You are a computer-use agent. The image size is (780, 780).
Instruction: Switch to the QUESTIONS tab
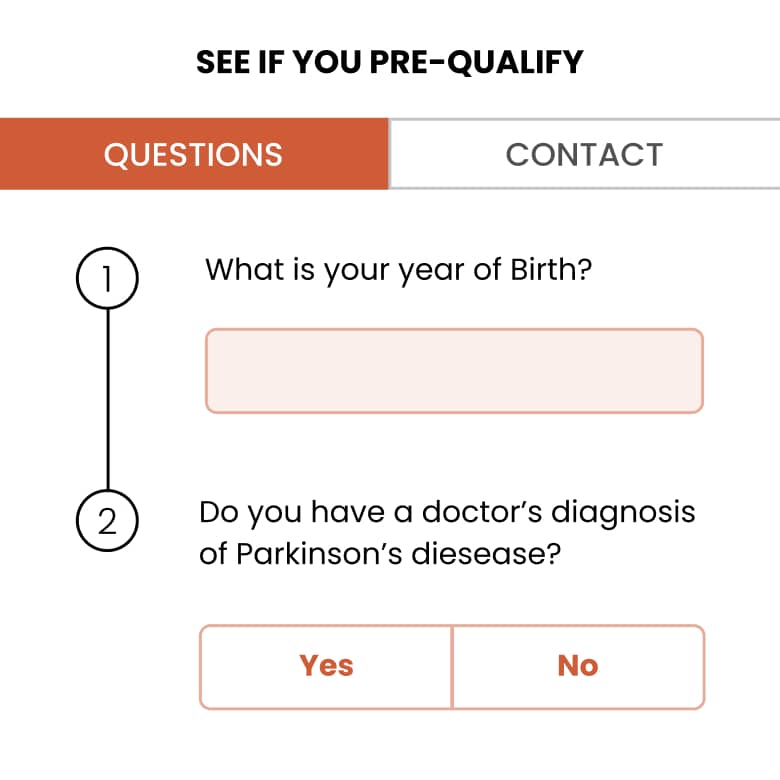click(193, 154)
